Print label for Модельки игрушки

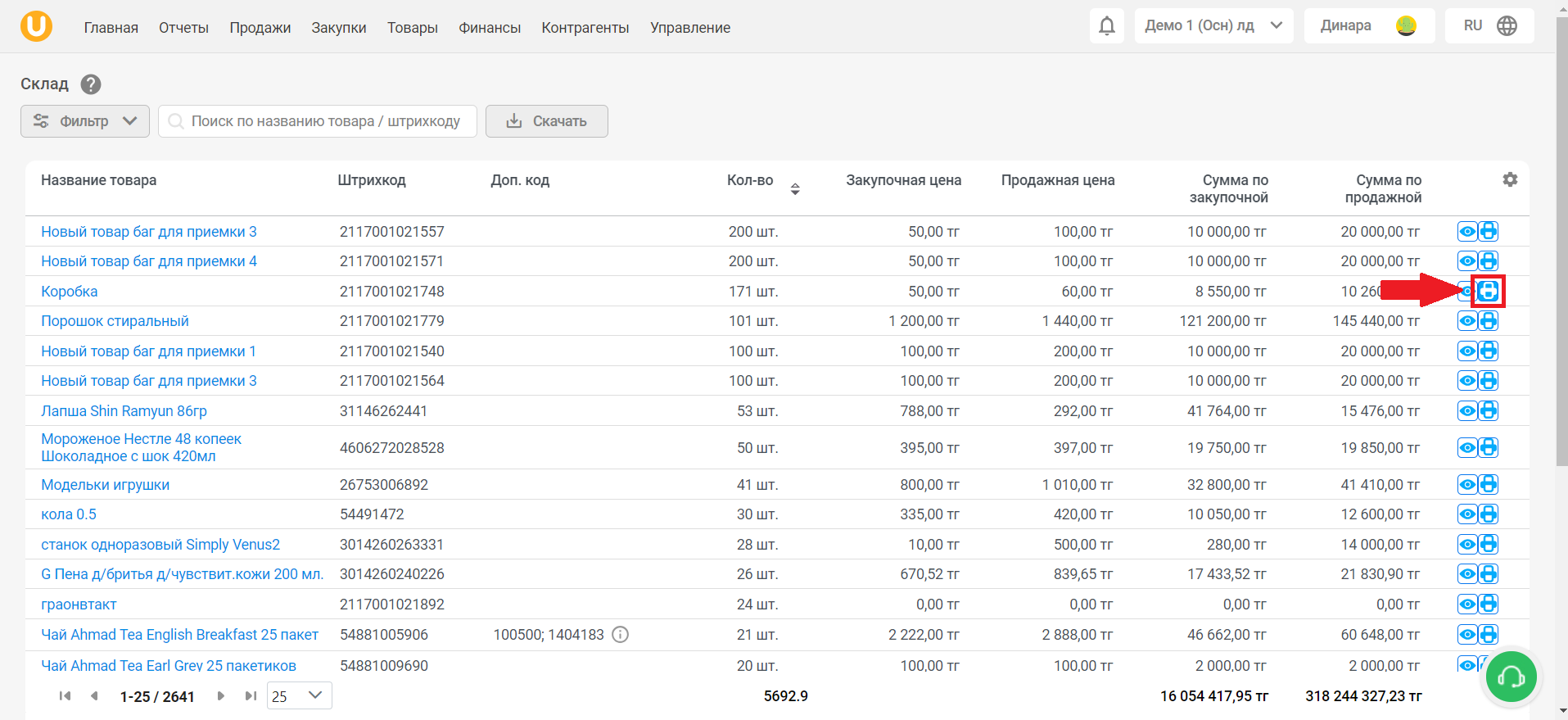(x=1488, y=484)
